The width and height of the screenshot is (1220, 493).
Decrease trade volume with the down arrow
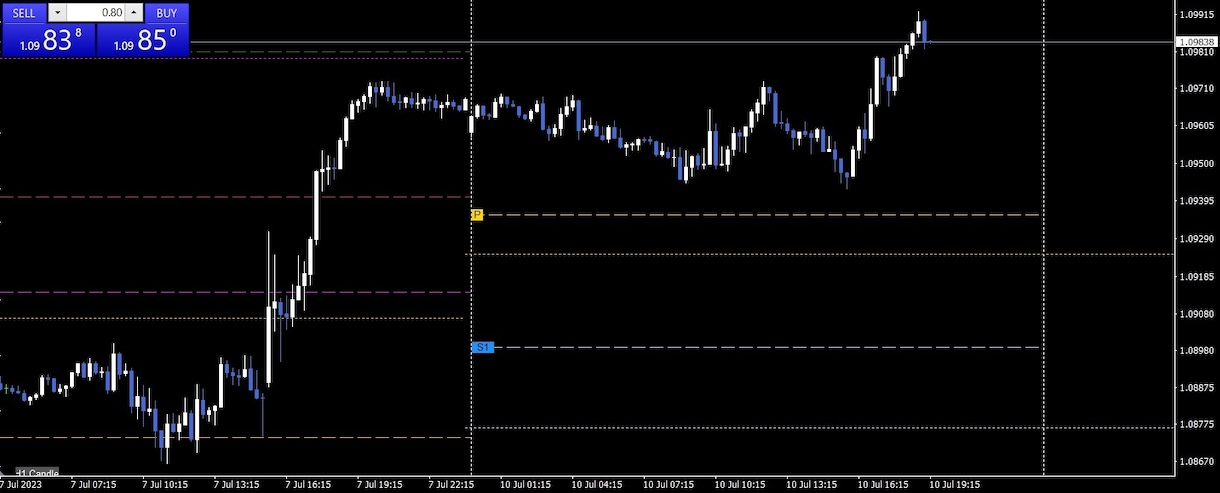56,13
